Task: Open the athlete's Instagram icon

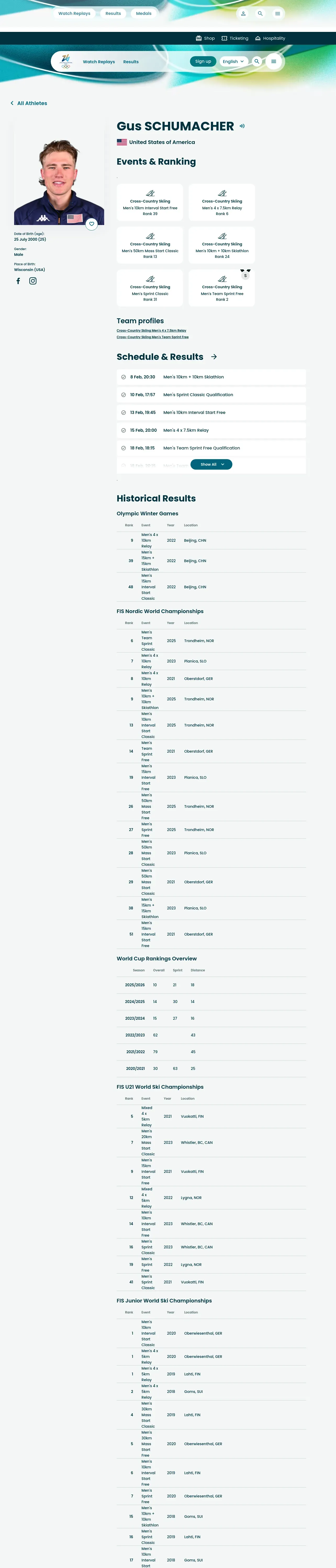Action: point(33,281)
